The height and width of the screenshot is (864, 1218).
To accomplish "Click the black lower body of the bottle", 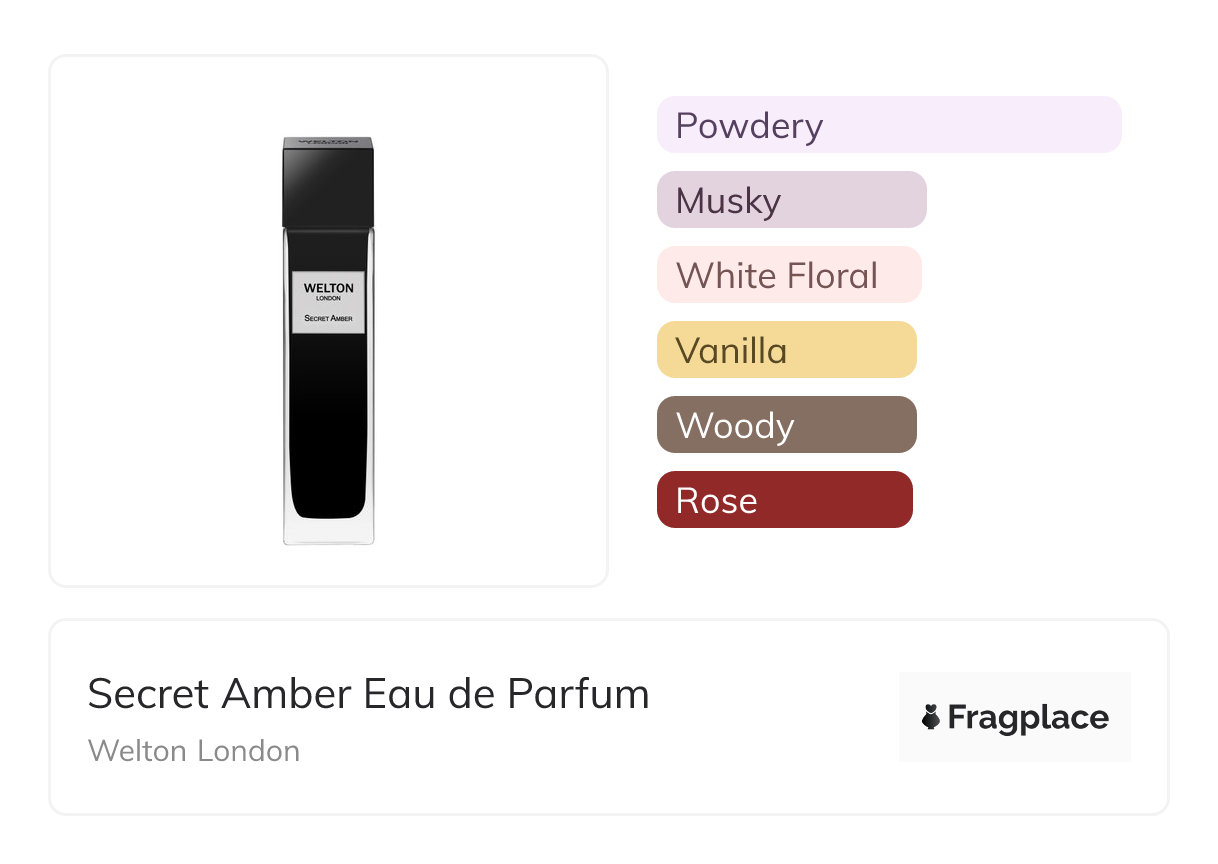I will coord(328,430).
